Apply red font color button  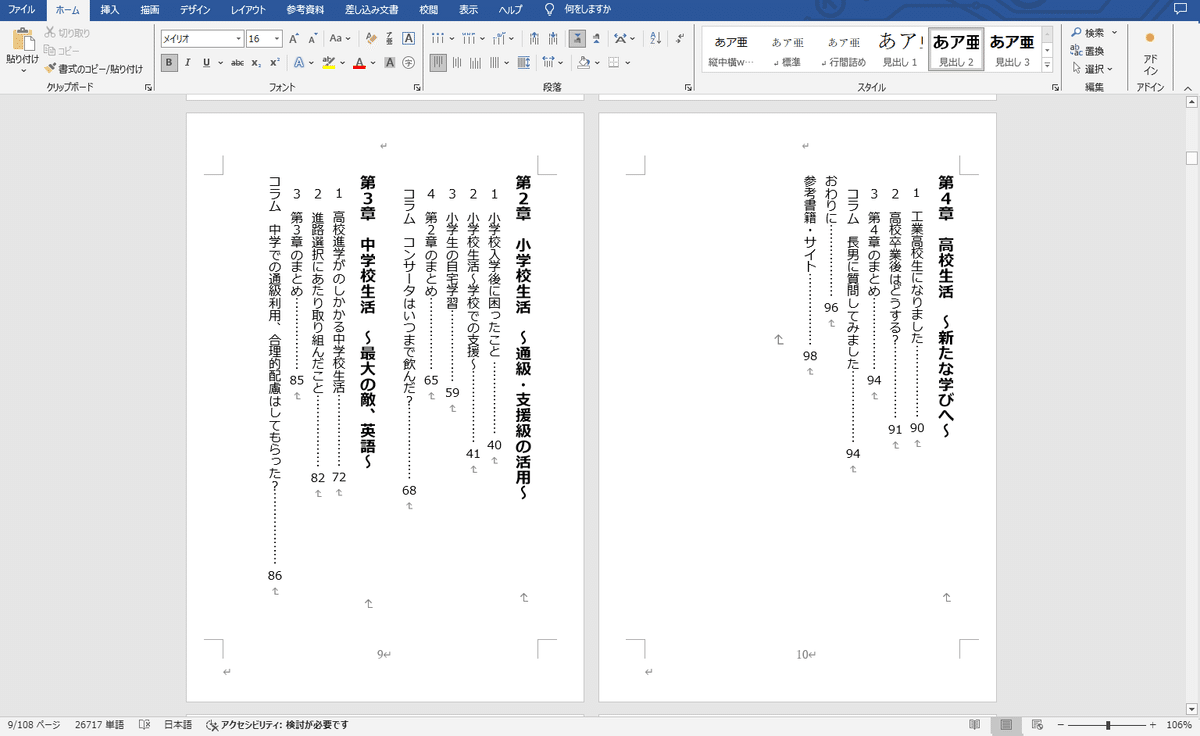click(360, 62)
